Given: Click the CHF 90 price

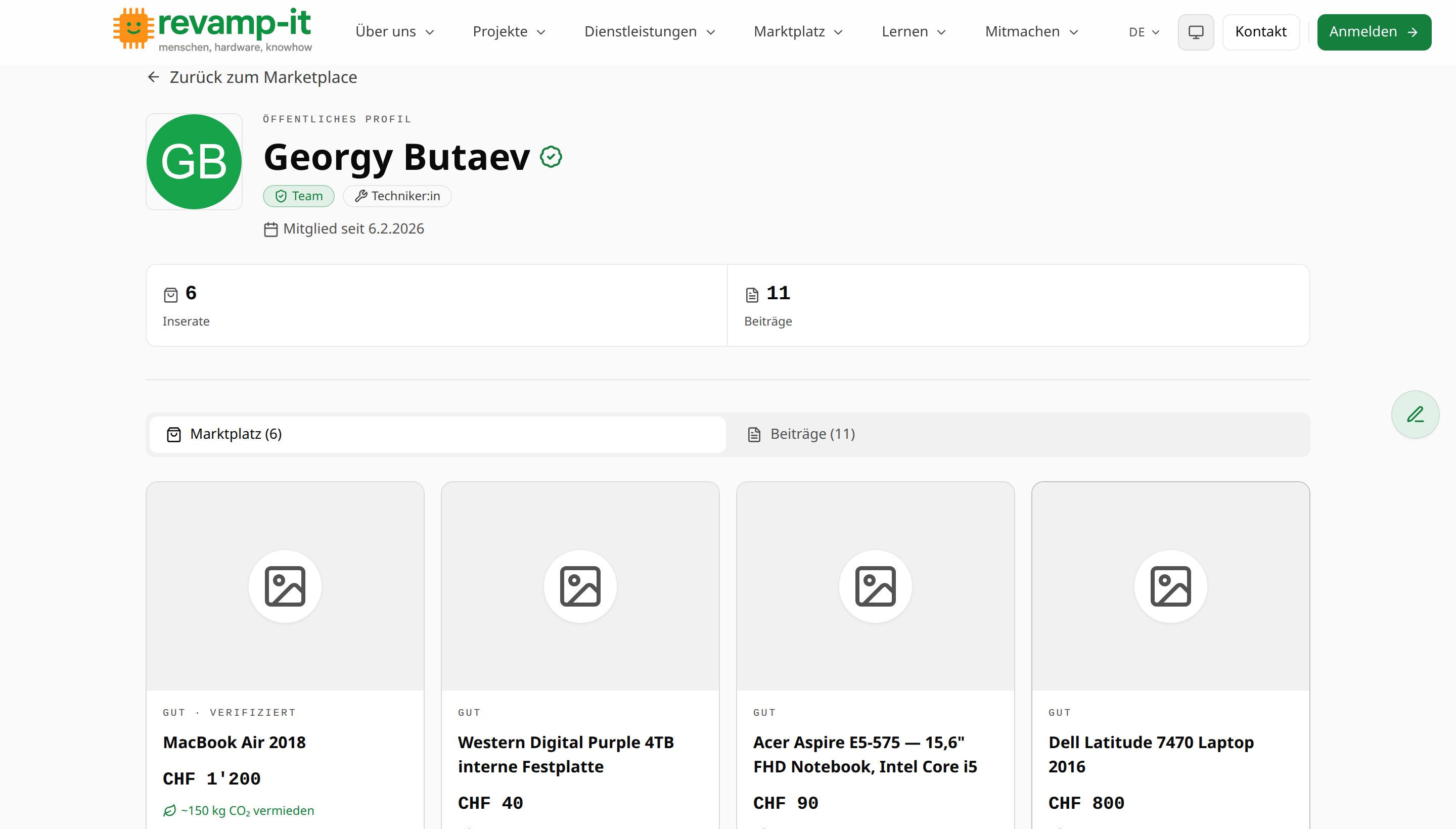Looking at the screenshot, I should click(786, 803).
